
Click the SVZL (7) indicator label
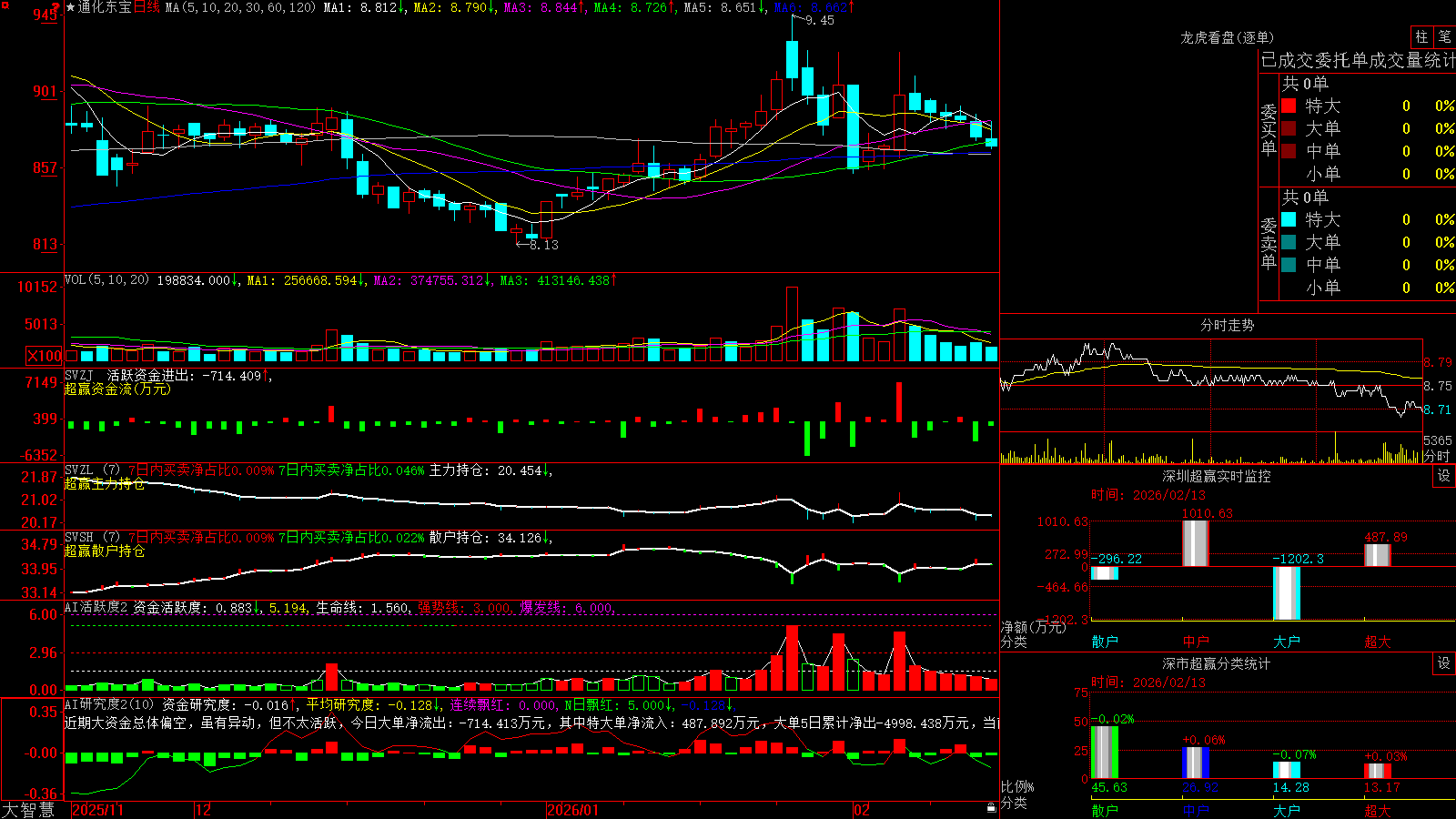[92, 470]
